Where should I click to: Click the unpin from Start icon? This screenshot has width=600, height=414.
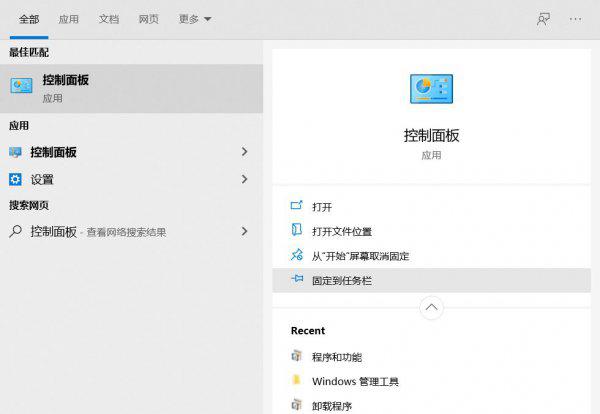pyautogui.click(x=296, y=256)
